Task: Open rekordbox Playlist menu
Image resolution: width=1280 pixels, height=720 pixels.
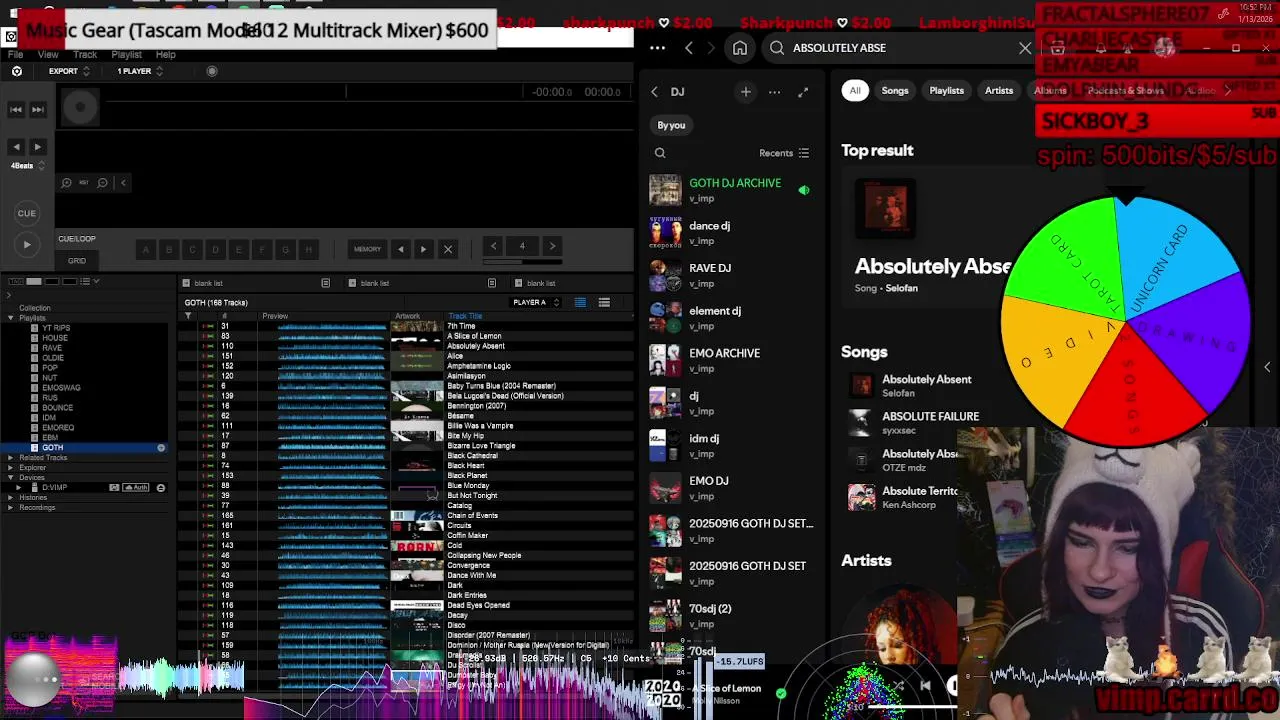Action: point(126,54)
